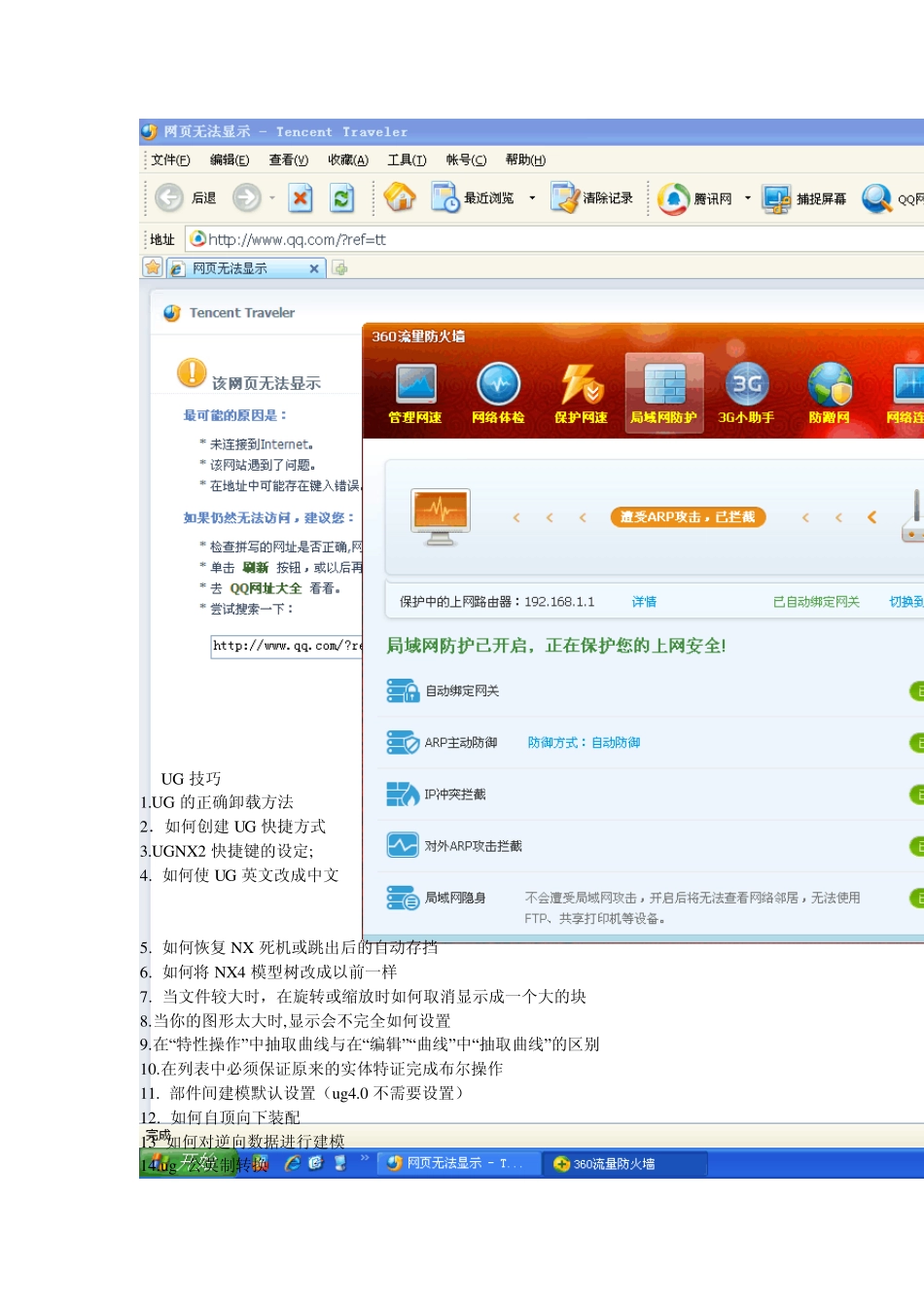Viewport: 924px width, 1307px height.
Task: Click the computer monitor ARP status icon
Action: point(441,516)
